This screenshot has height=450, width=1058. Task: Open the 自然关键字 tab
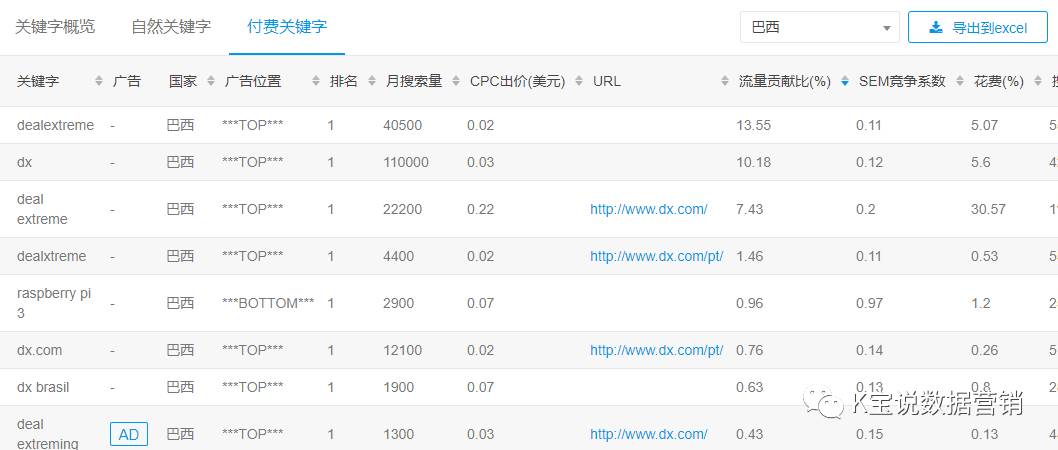pos(171,27)
